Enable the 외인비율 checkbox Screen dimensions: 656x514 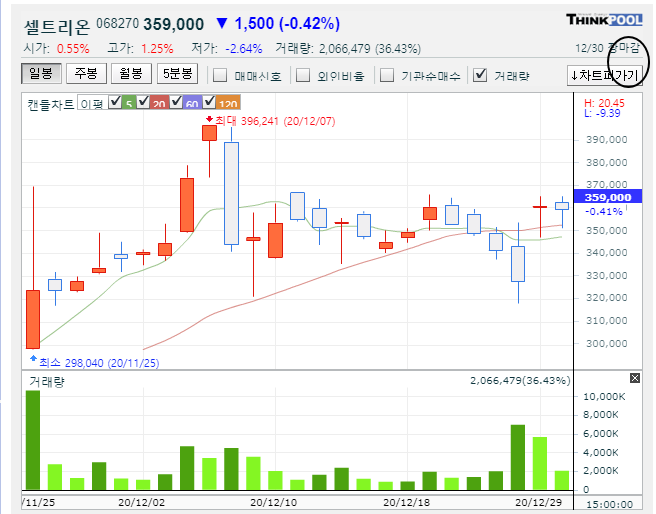tap(303, 75)
